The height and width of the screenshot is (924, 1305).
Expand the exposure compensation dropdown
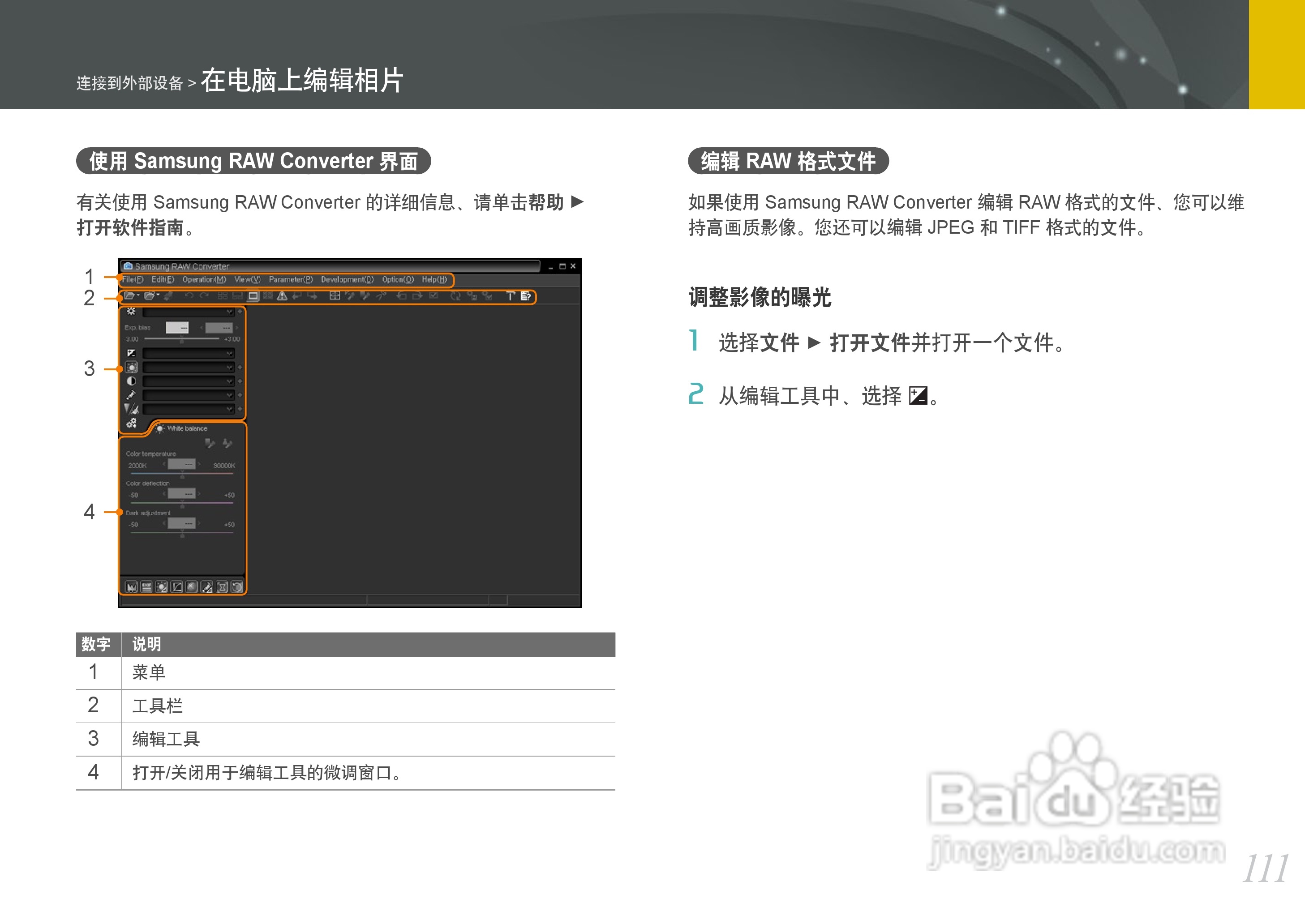click(x=229, y=353)
